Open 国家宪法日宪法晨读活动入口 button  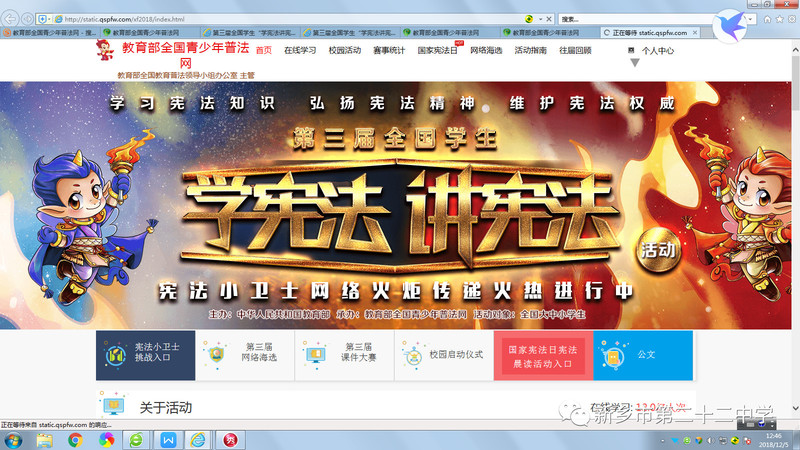click(543, 356)
